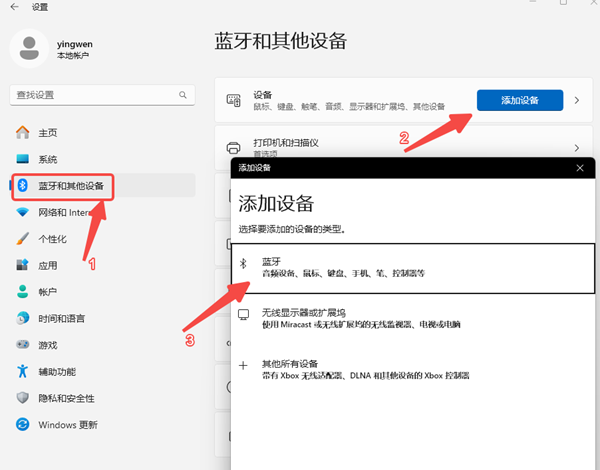Expand 打印机和扫描仪 row chevron
600x470 pixels.
577,147
